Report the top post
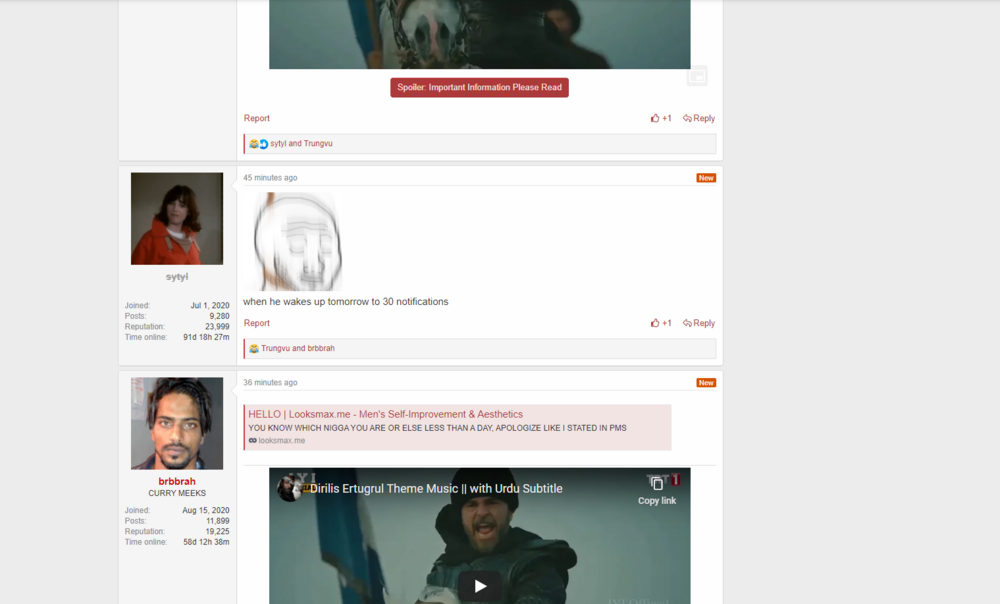1000x604 pixels. tap(256, 118)
